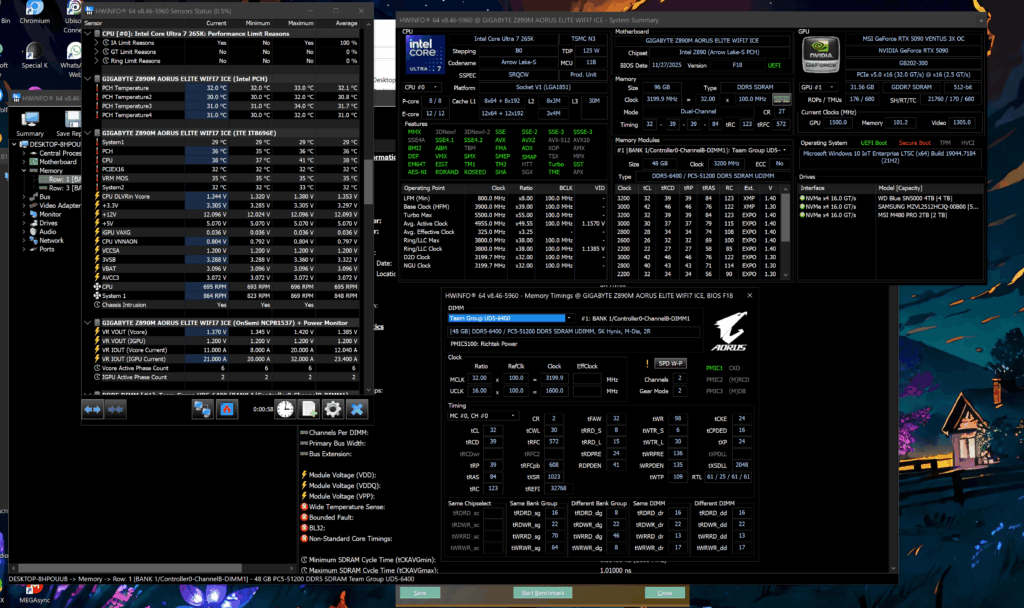Viewport: 1024px width, 608px height.
Task: Collapse the ITE IT8696E sensor group
Action: pyautogui.click(x=88, y=133)
